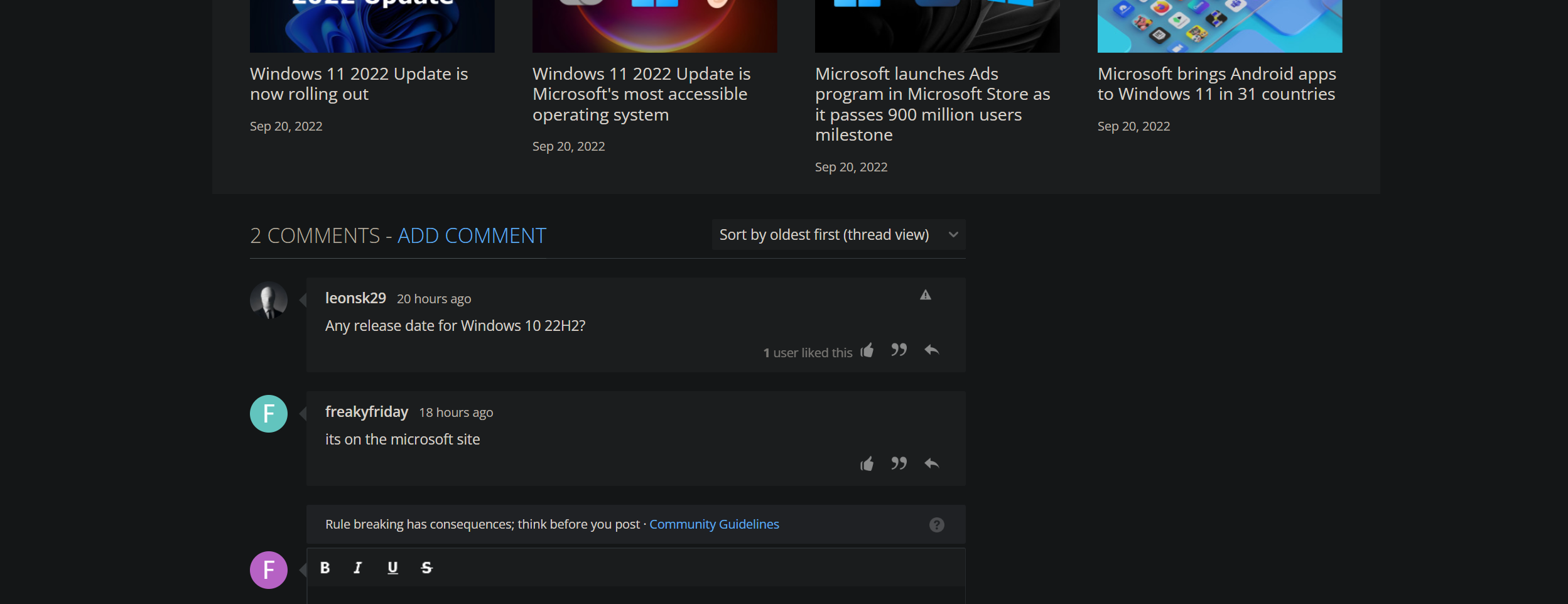
Task: Reply to freakyfriday's comment
Action: click(932, 464)
